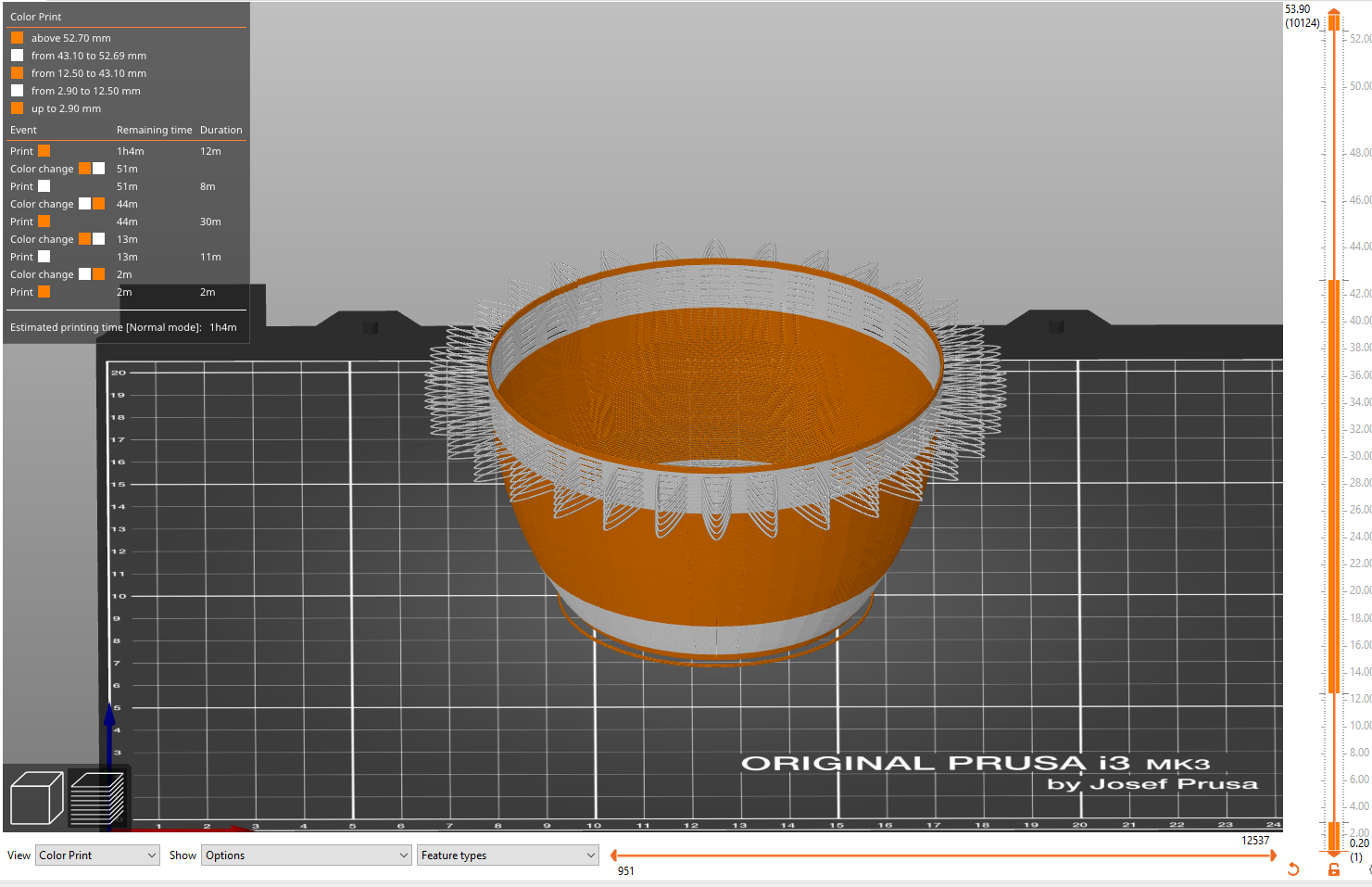The image size is (1372, 887).
Task: Click the white swatch for 43.10 to 52.69 mm
Action: pos(17,56)
